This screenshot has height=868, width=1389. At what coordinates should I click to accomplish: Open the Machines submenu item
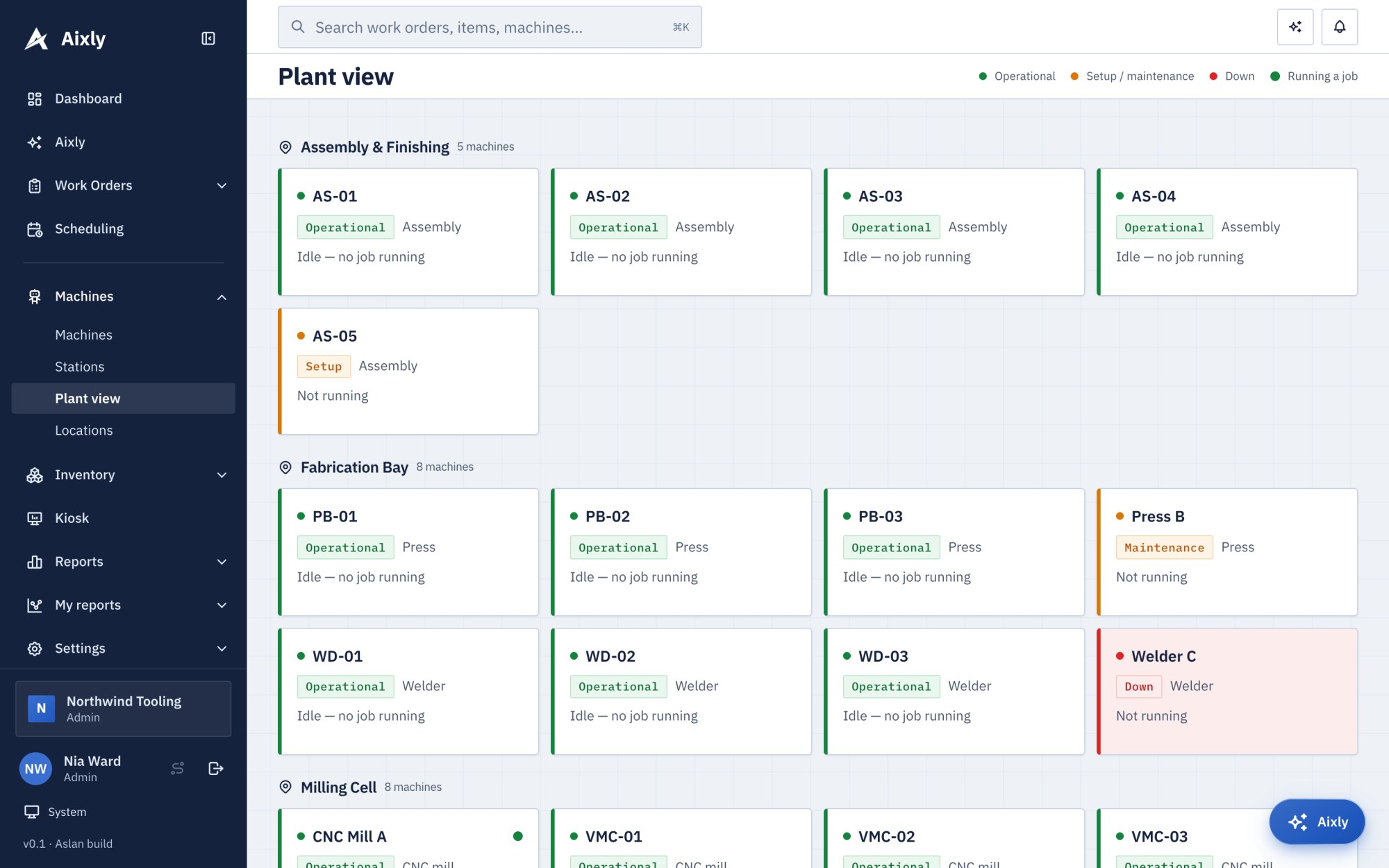[x=124, y=335]
